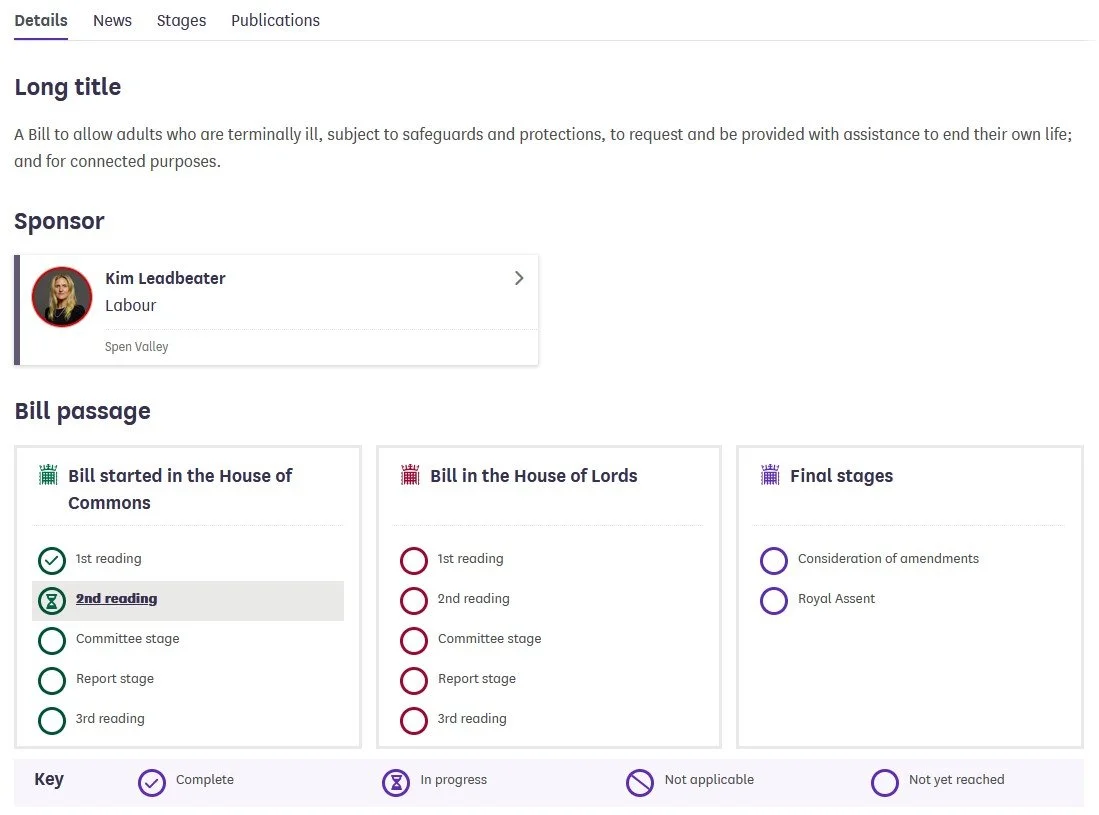
Task: Click Kim Leadbeater's name
Action: [x=165, y=278]
